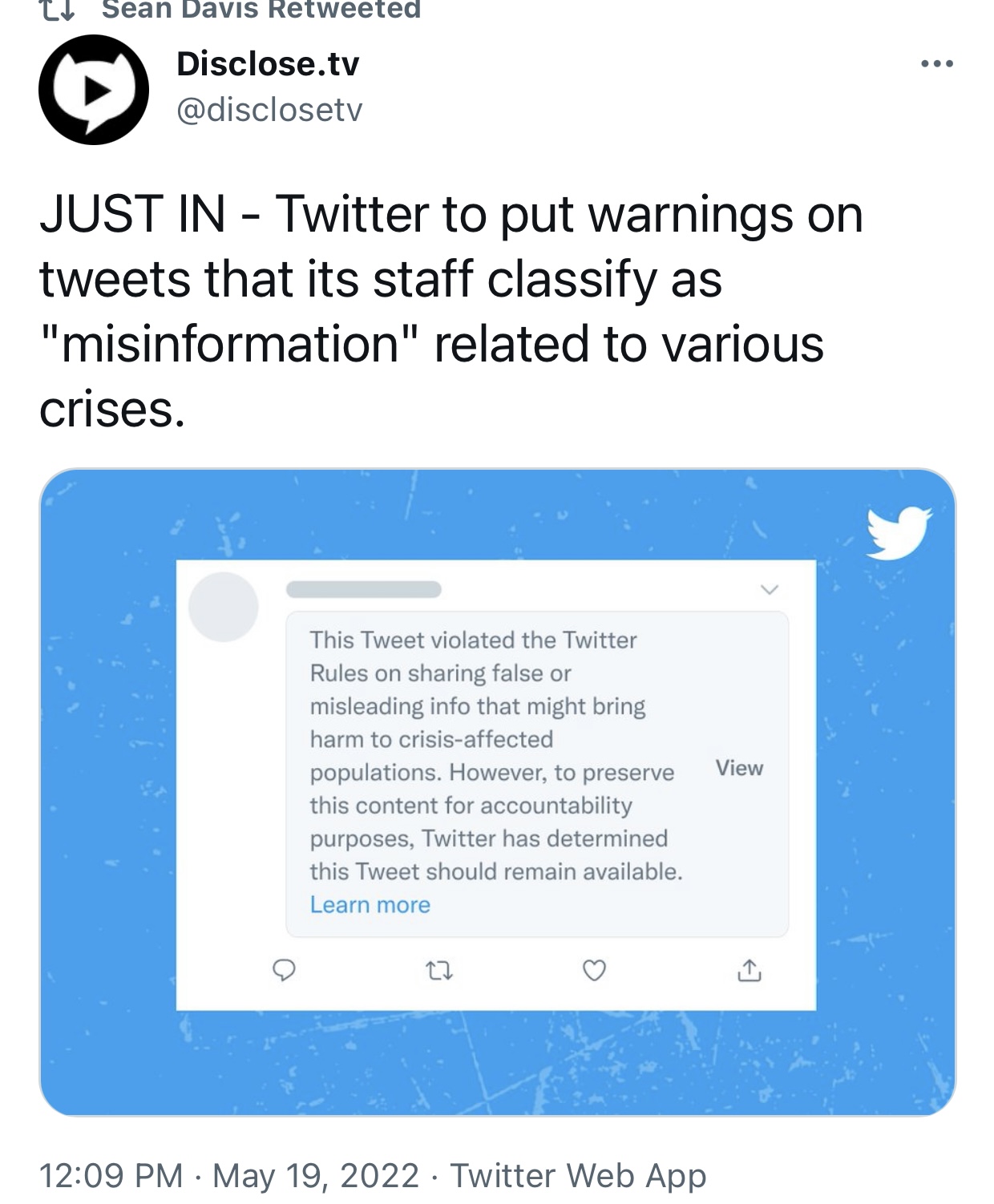
Task: Open the Disclose.tv display name
Action: tap(268, 64)
